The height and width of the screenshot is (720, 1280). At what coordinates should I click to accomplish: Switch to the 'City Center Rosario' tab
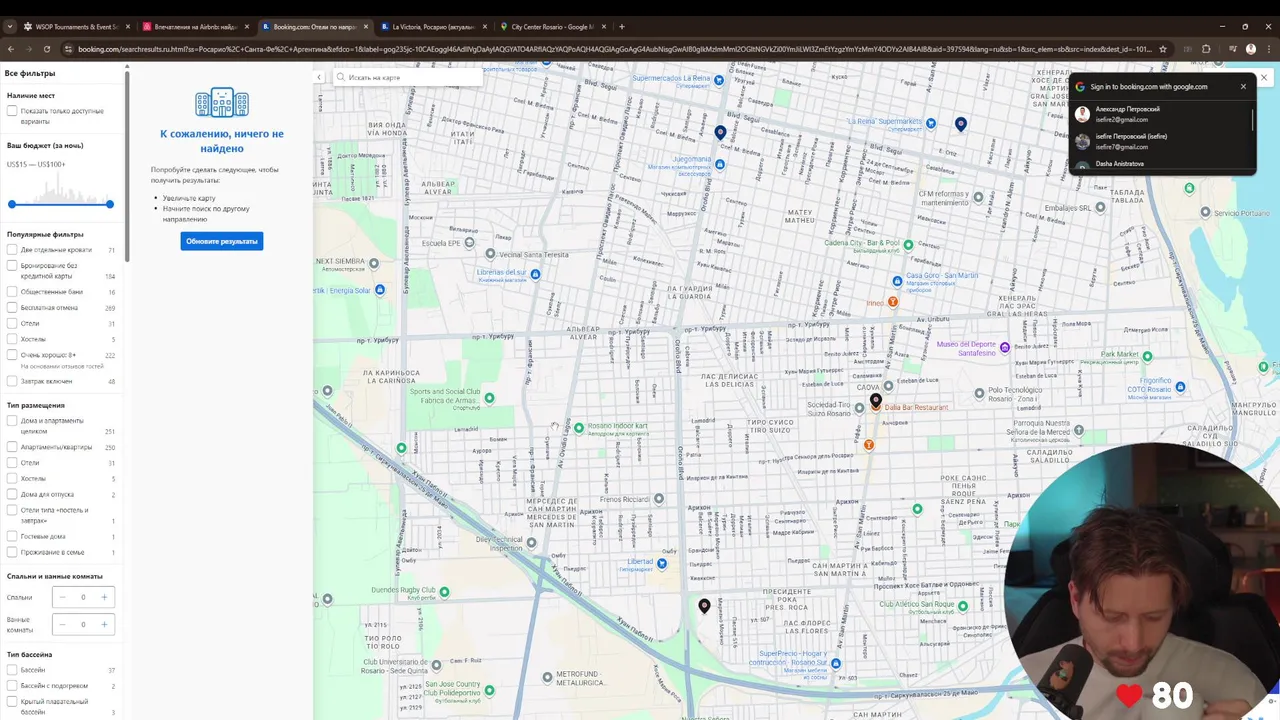552,26
